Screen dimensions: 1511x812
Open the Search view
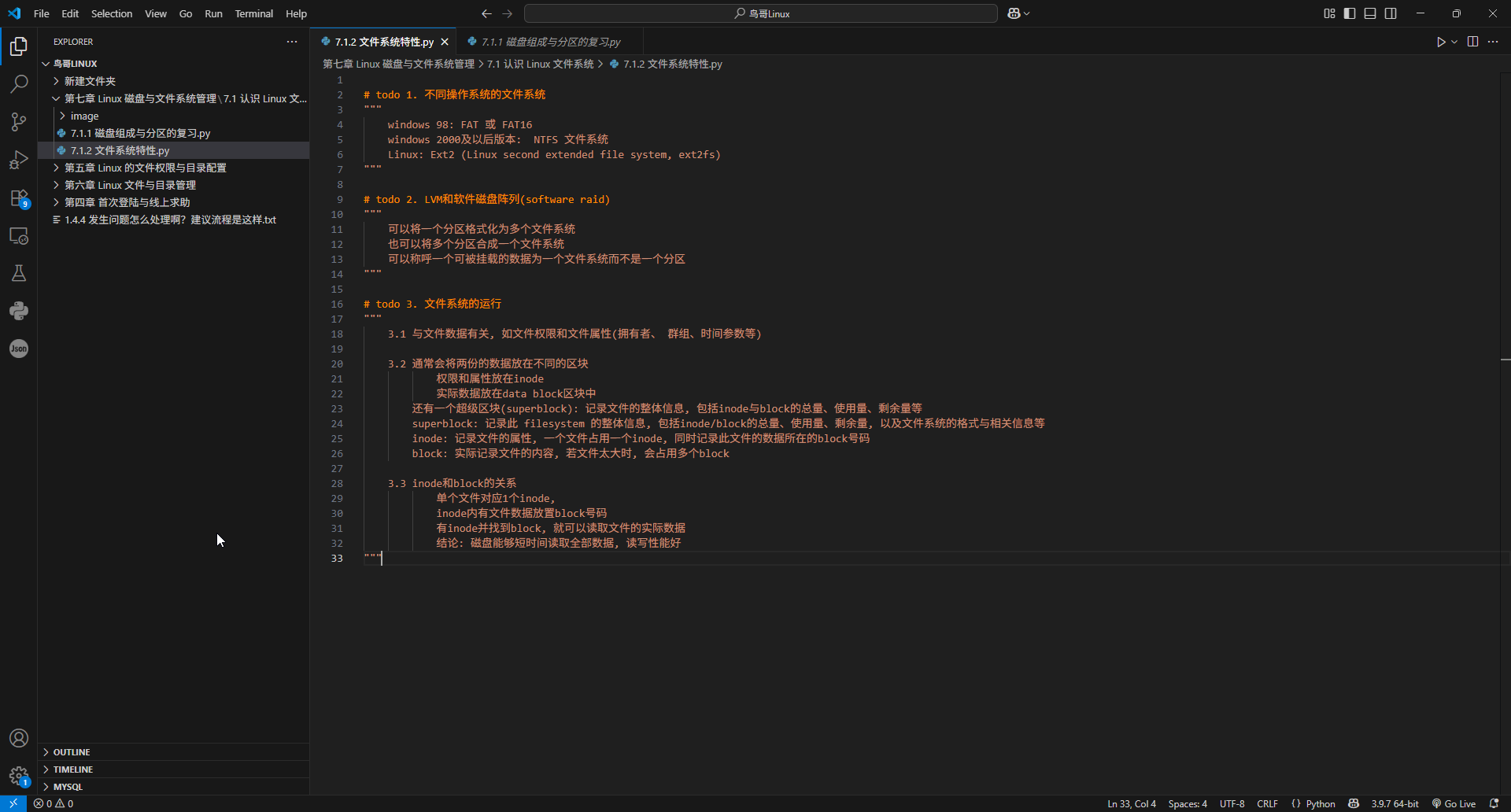coord(19,84)
